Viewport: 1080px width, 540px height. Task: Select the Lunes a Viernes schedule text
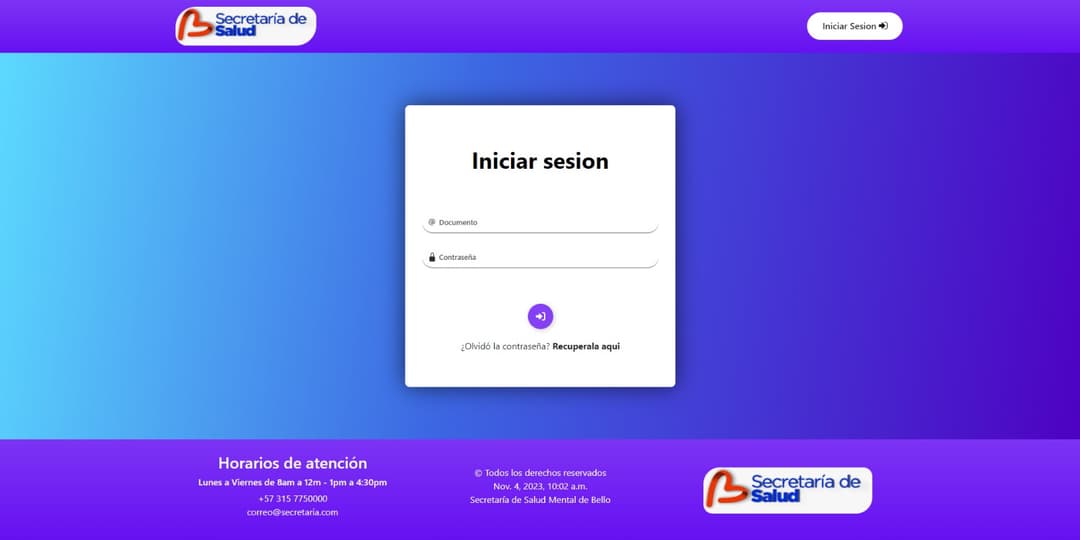(292, 482)
